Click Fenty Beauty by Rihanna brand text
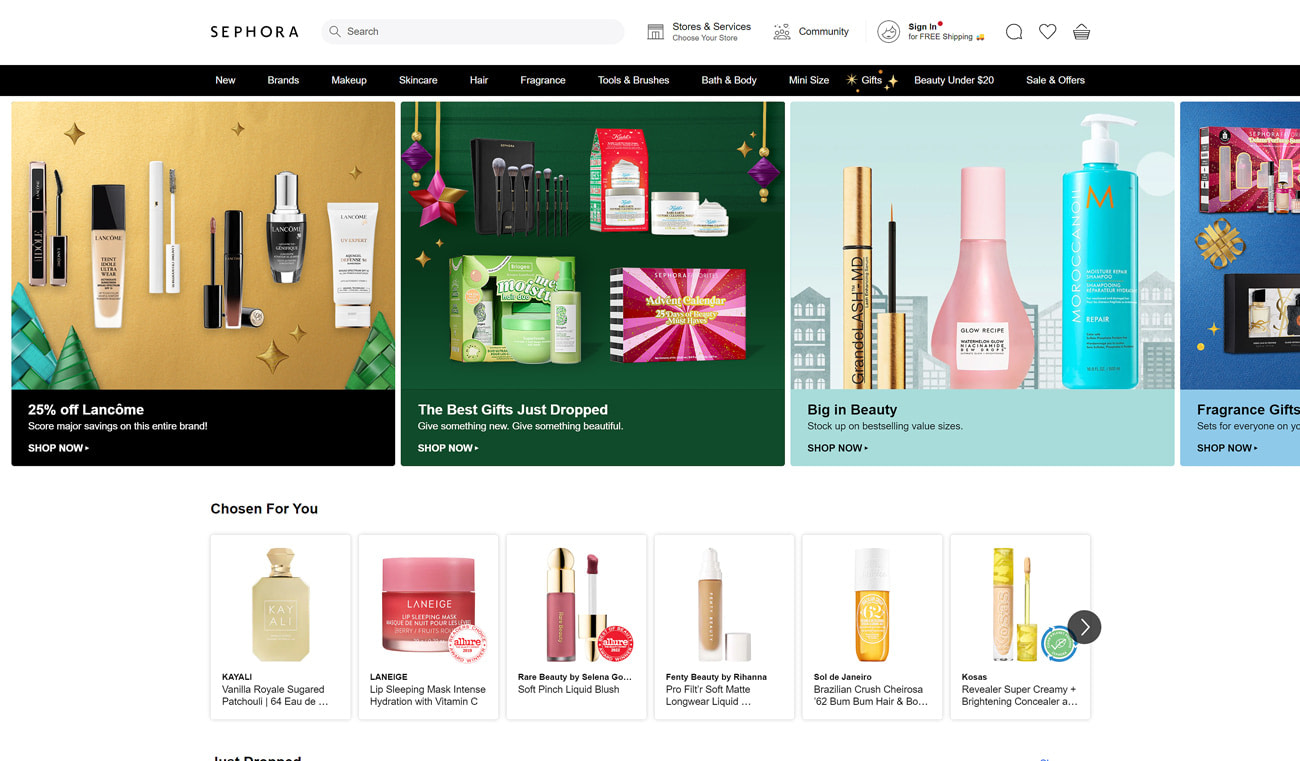The height and width of the screenshot is (761, 1300). [716, 677]
